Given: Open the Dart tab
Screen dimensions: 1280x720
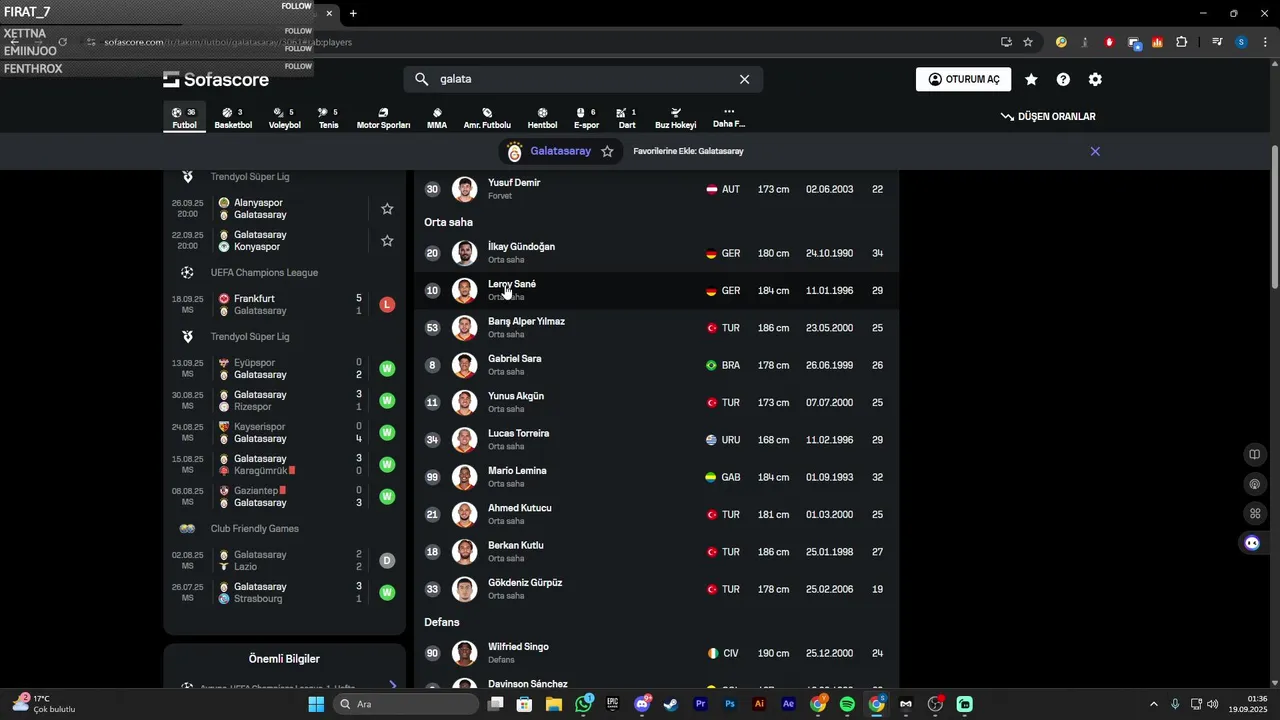Looking at the screenshot, I should pos(627,118).
